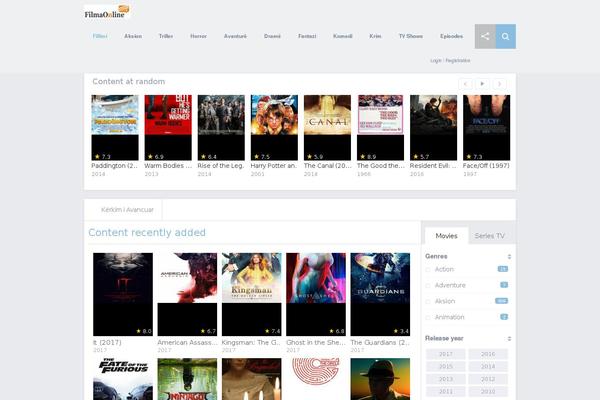600x400 pixels.
Task: Click the Login link
Action: click(x=435, y=60)
